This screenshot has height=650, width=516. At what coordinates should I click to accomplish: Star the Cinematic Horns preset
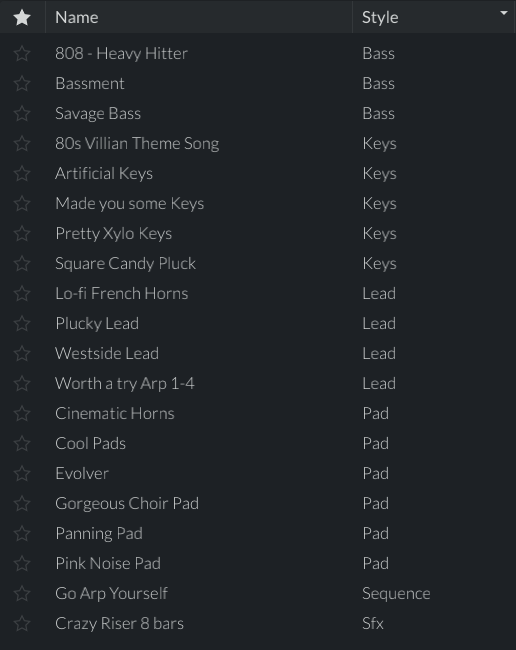tap(22, 413)
